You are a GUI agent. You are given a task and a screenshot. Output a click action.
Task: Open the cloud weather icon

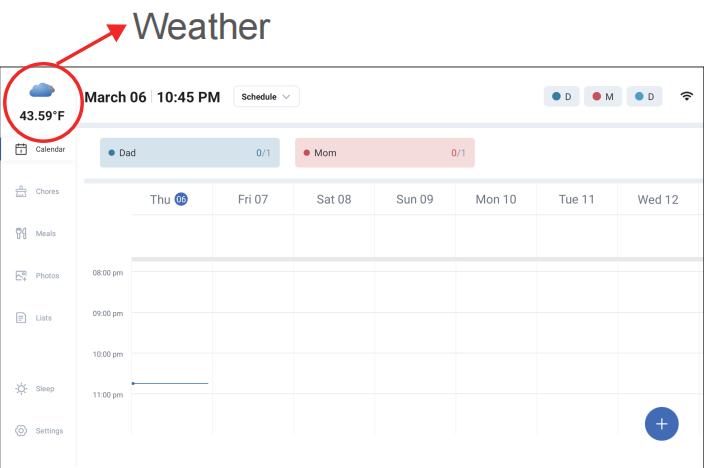click(42, 90)
